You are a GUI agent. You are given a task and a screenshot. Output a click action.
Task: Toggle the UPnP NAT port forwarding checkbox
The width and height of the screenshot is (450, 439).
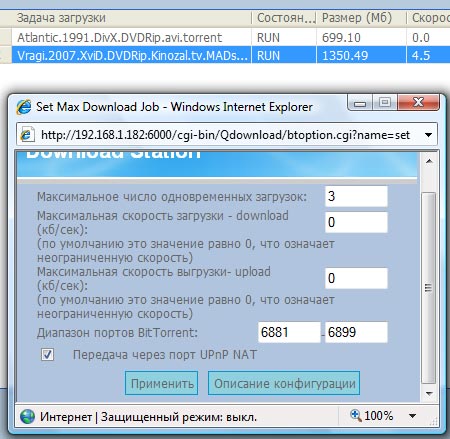click(x=47, y=355)
